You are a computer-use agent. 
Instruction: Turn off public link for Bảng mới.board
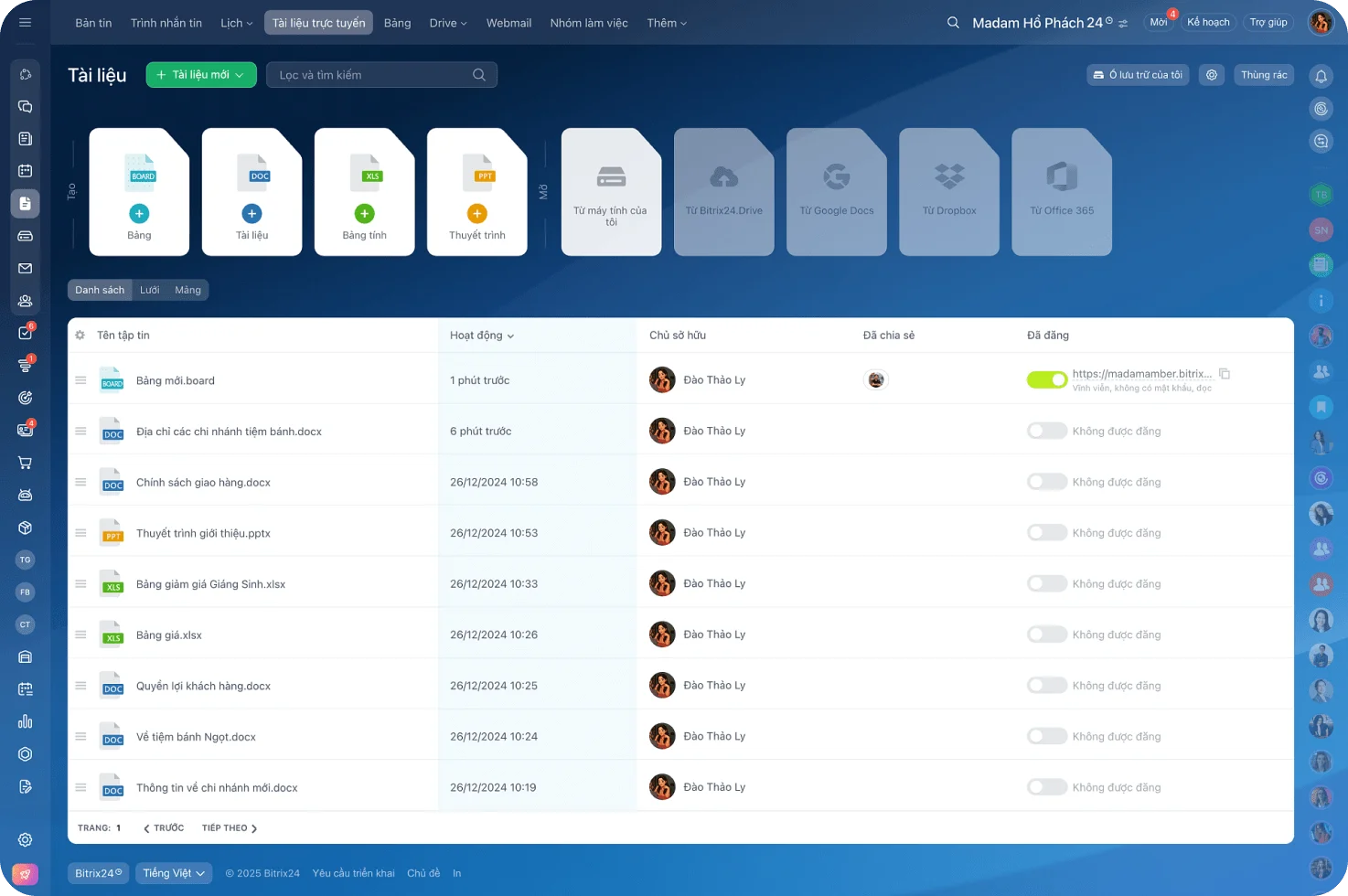[x=1046, y=380]
